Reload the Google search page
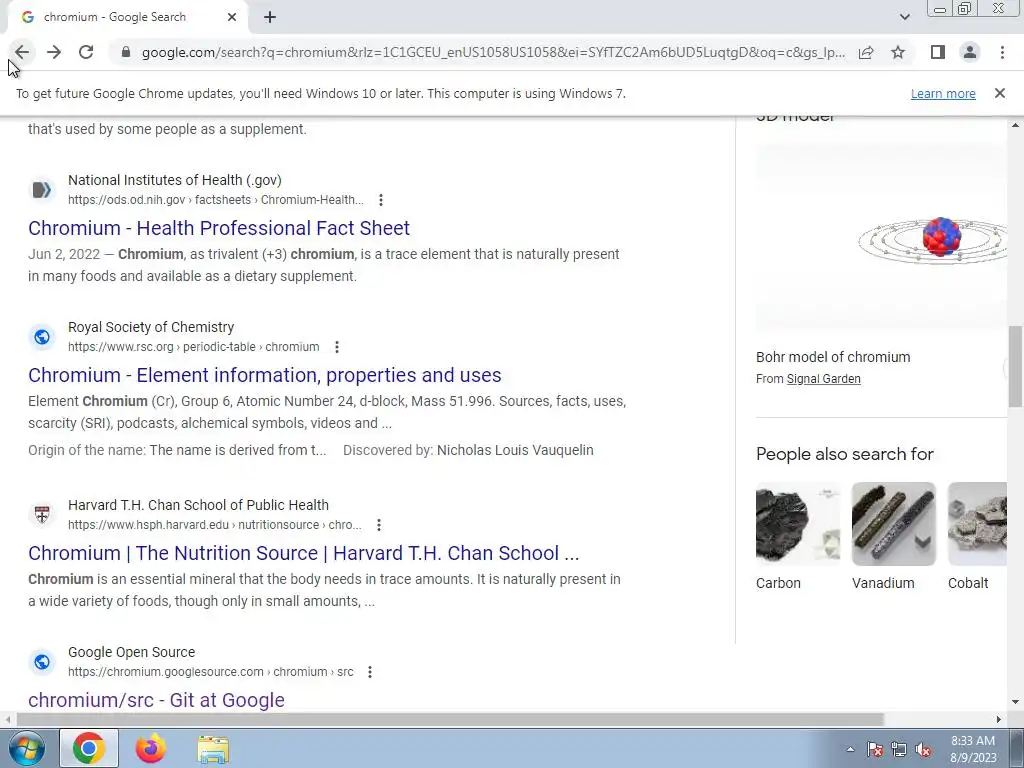The width and height of the screenshot is (1024, 768). pos(86,52)
